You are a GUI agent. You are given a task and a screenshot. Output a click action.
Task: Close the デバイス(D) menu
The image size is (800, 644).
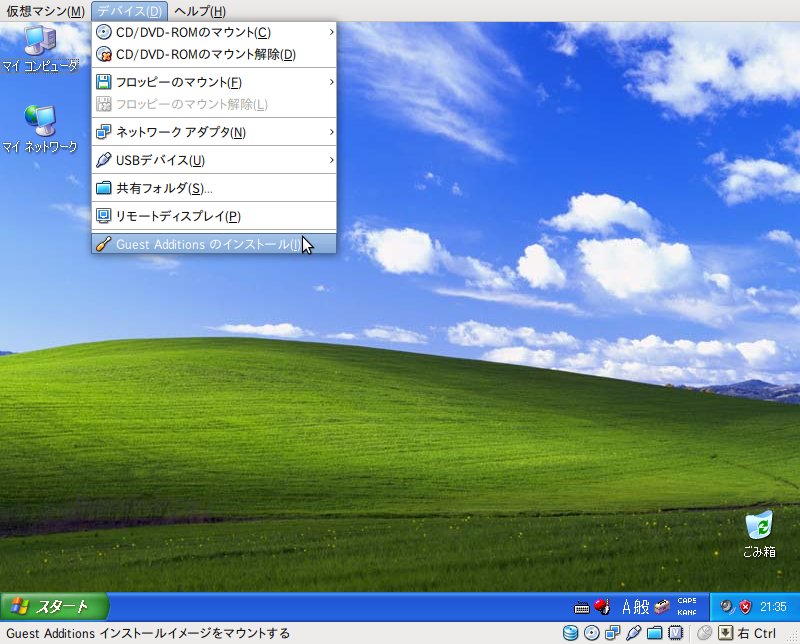129,11
